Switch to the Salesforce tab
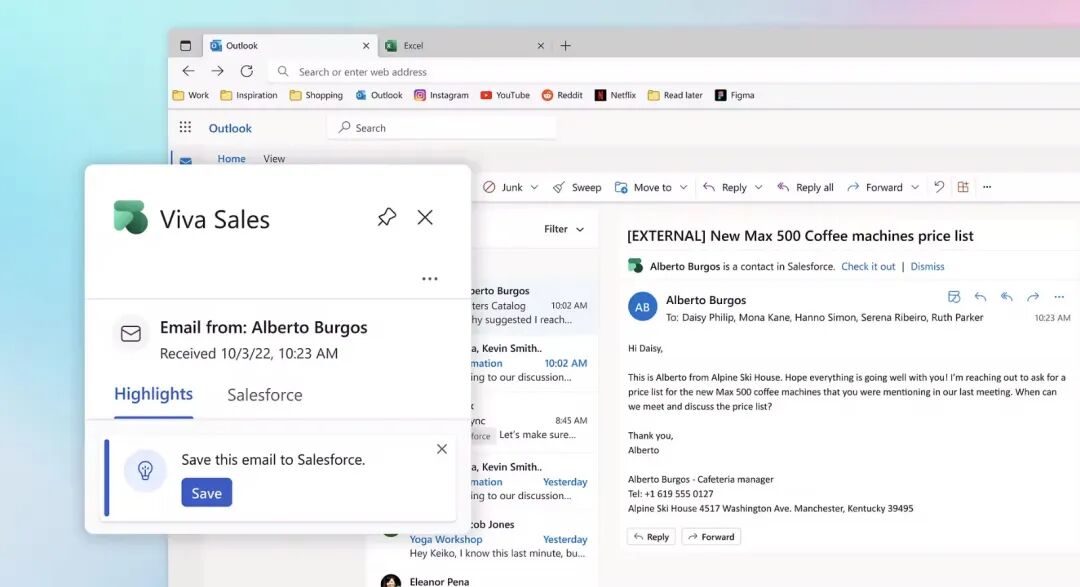This screenshot has width=1080, height=587. click(x=264, y=395)
